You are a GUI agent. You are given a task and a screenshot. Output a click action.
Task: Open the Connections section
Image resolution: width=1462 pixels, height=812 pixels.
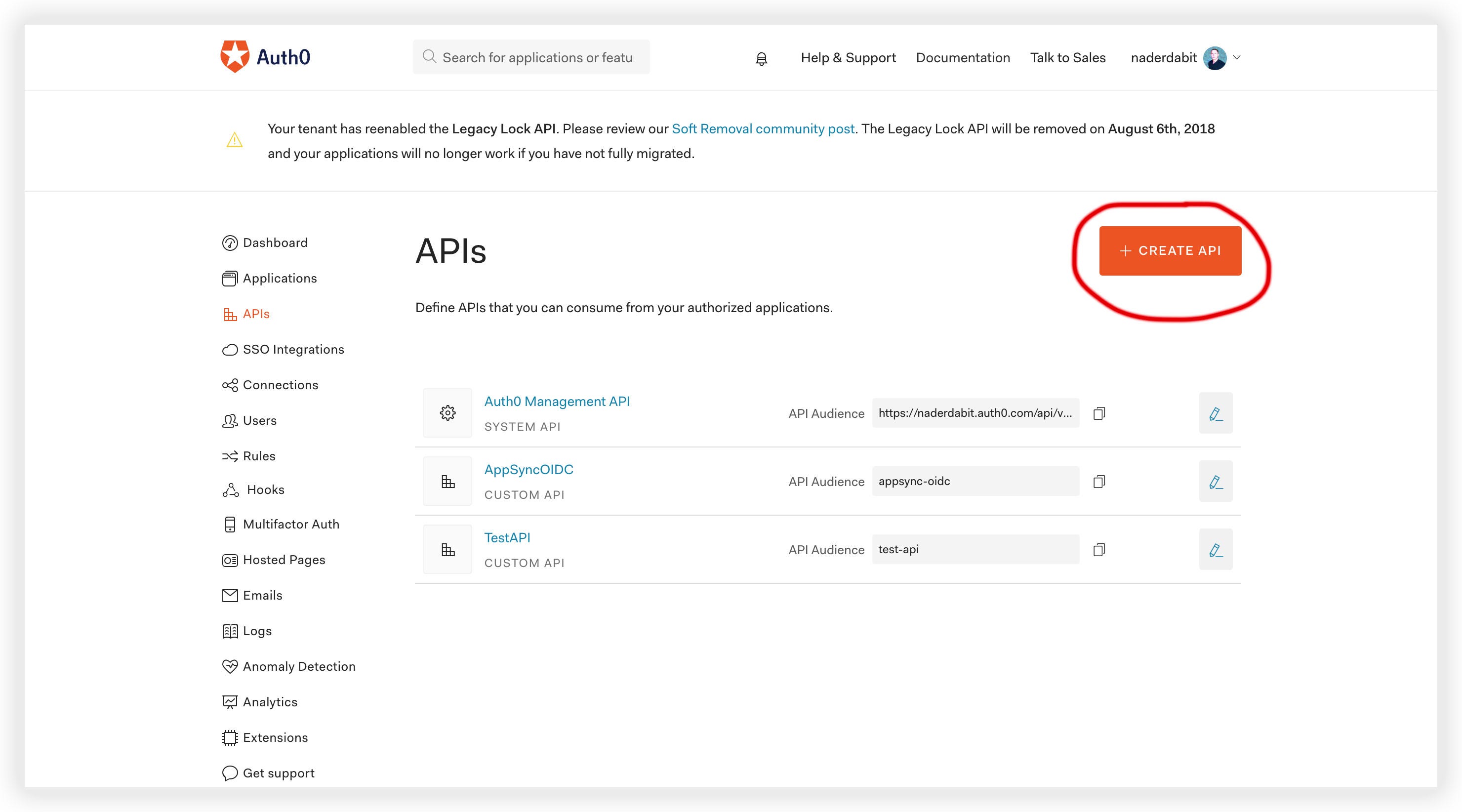pyautogui.click(x=270, y=385)
